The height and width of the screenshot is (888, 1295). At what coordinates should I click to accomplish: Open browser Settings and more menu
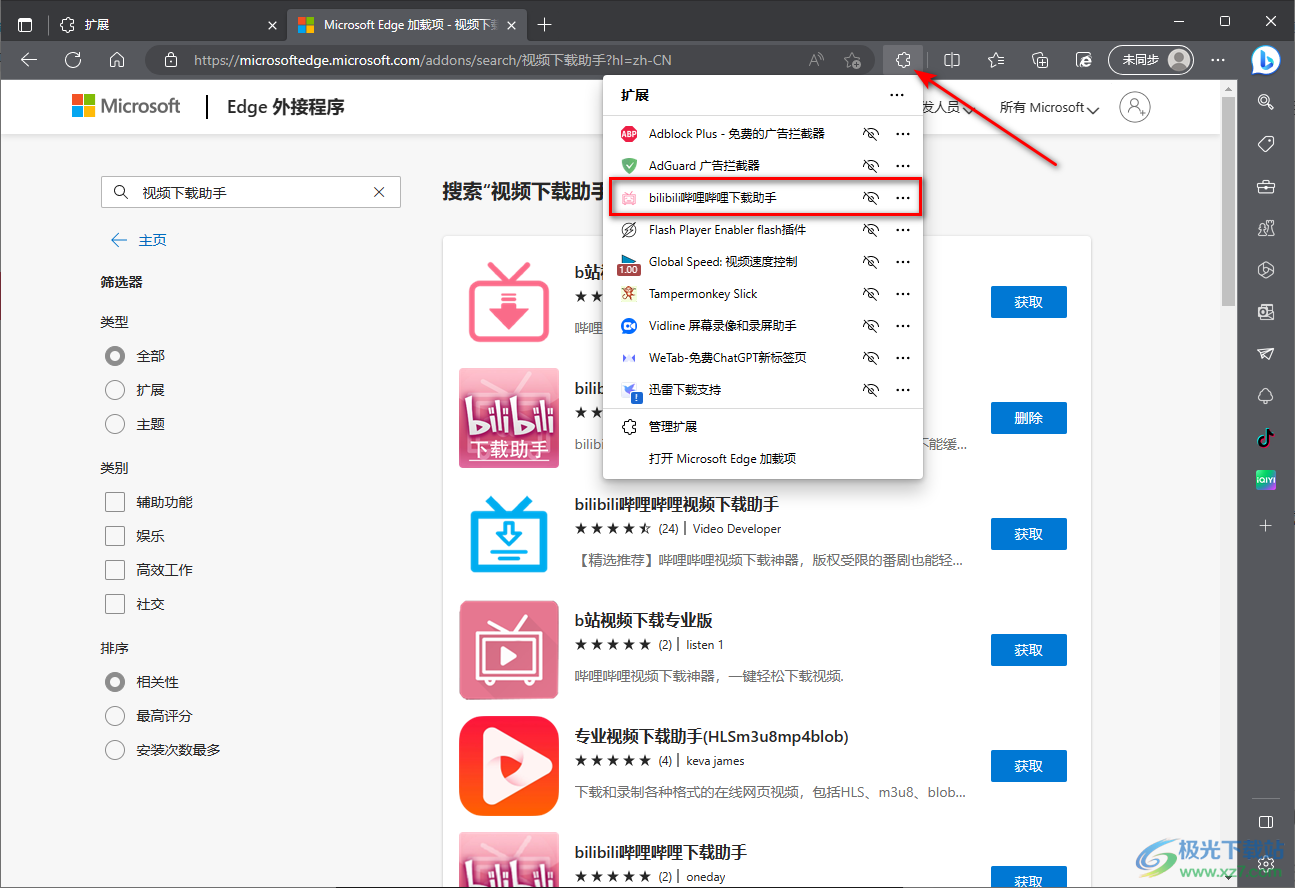tap(1217, 60)
